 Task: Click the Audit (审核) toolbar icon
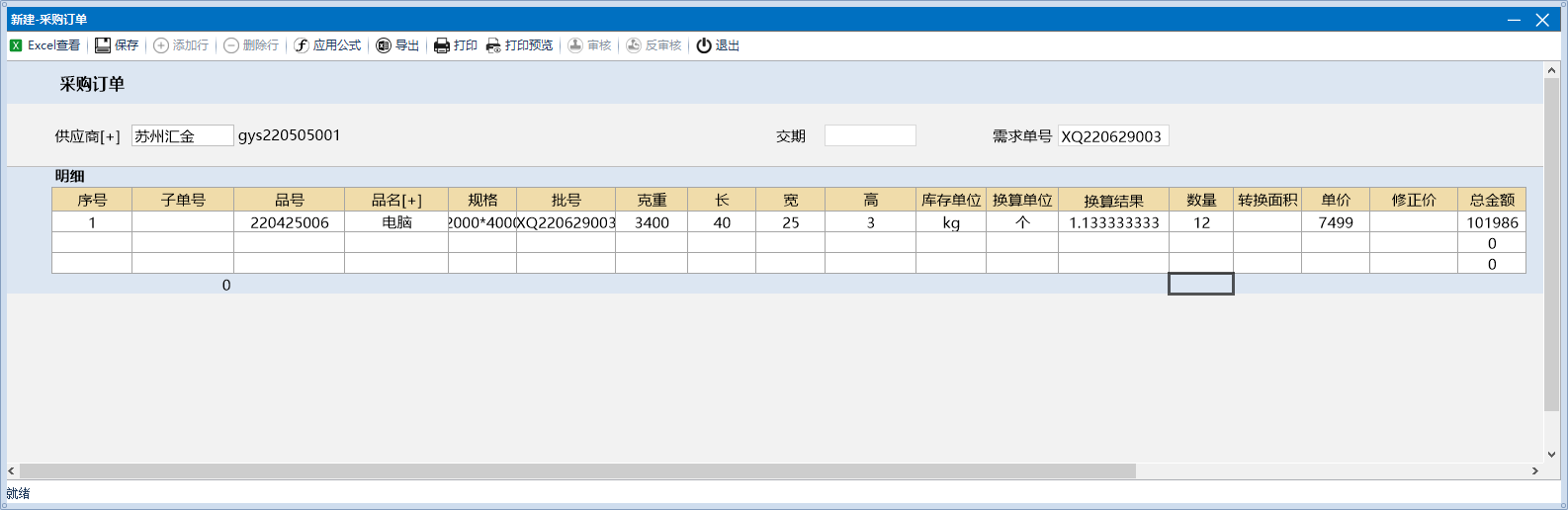[575, 45]
